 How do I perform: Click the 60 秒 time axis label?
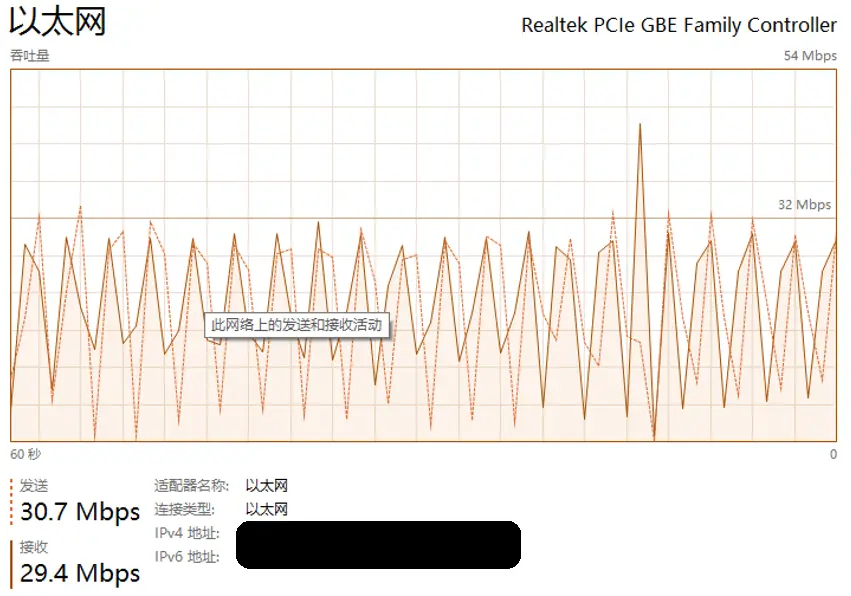pos(26,454)
